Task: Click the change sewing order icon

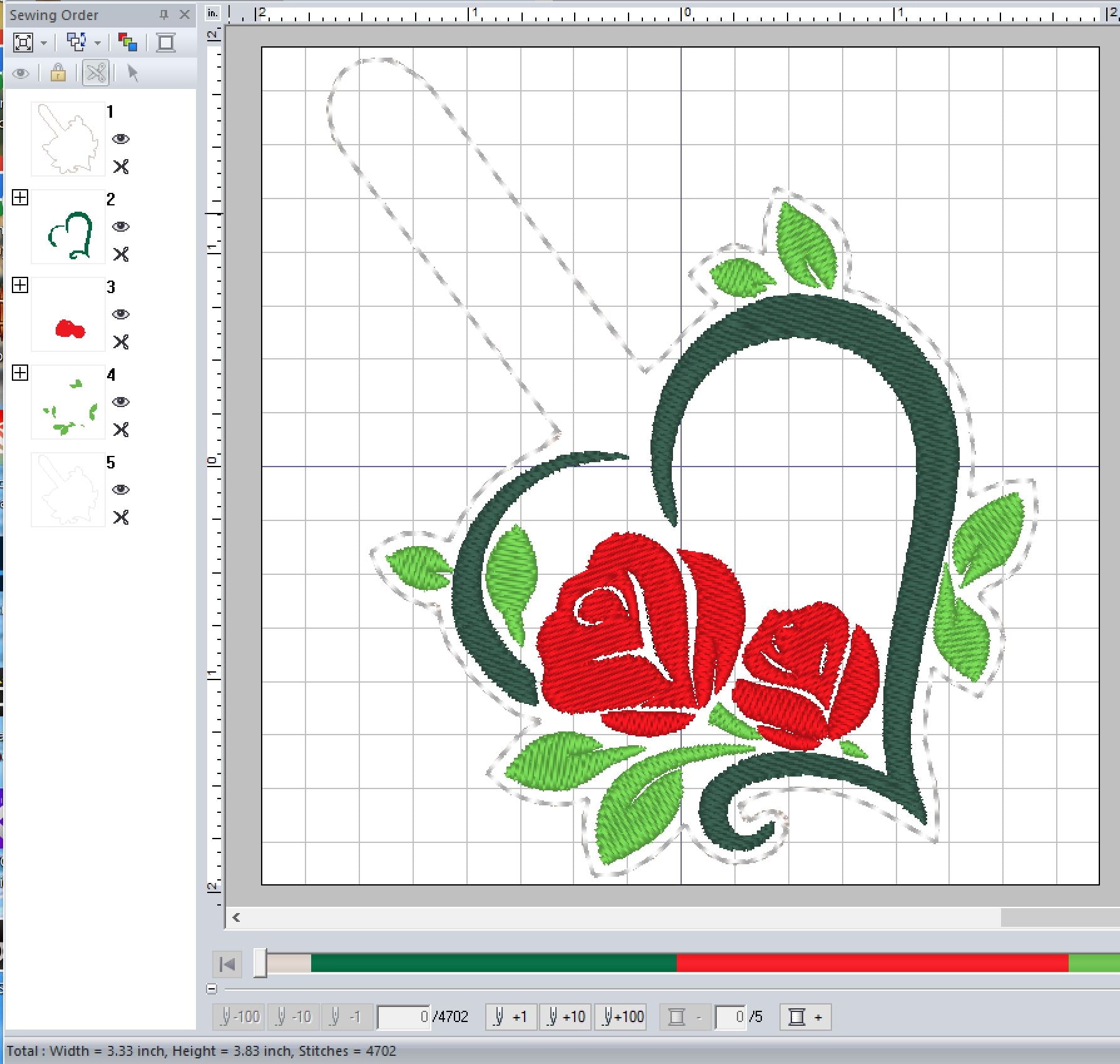Action: coord(76,43)
